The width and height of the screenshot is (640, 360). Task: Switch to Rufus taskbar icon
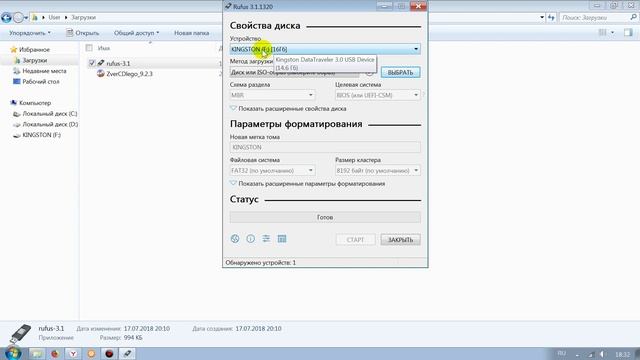pos(127,353)
